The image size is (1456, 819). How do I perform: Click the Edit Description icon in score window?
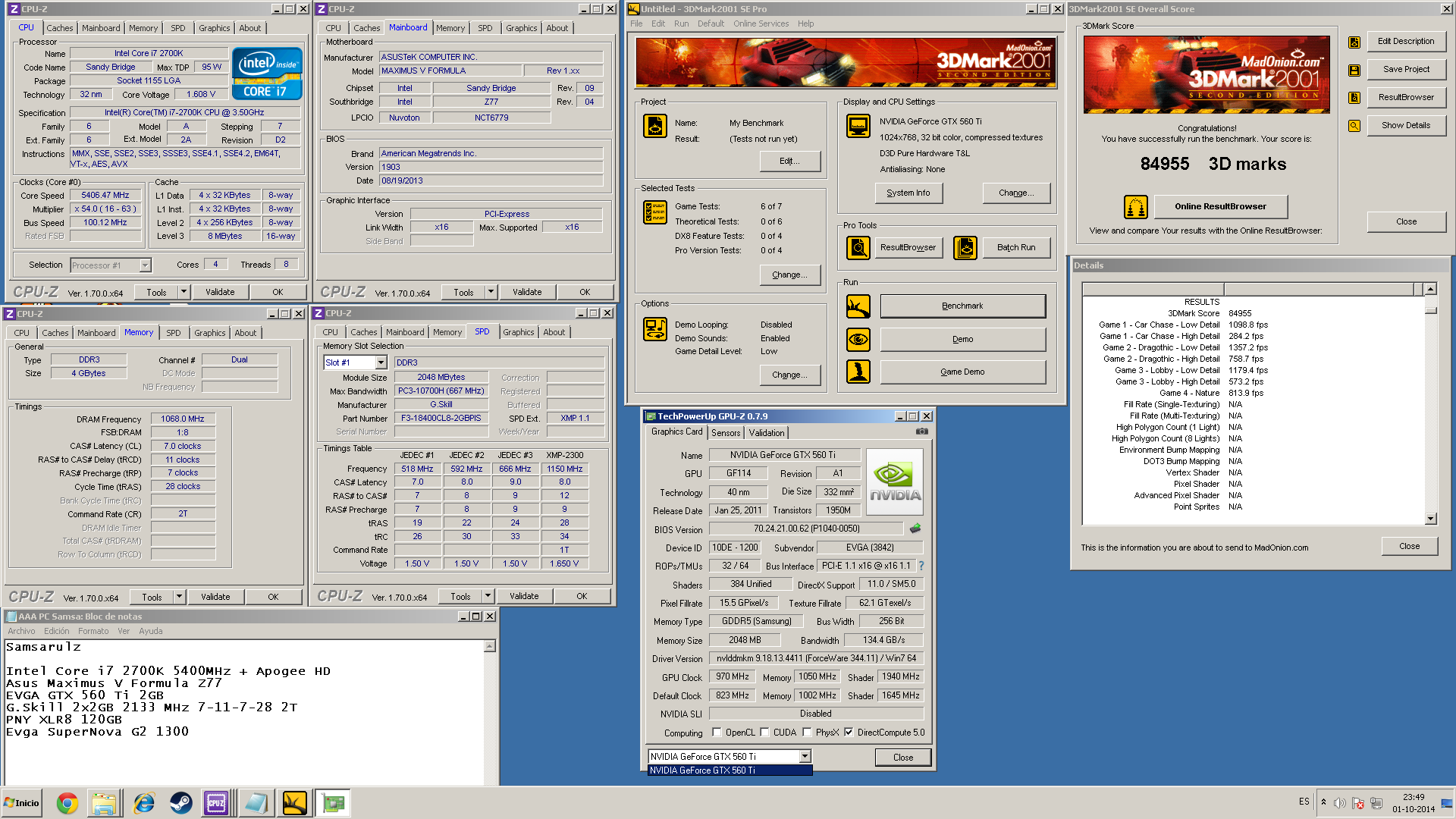[1354, 42]
